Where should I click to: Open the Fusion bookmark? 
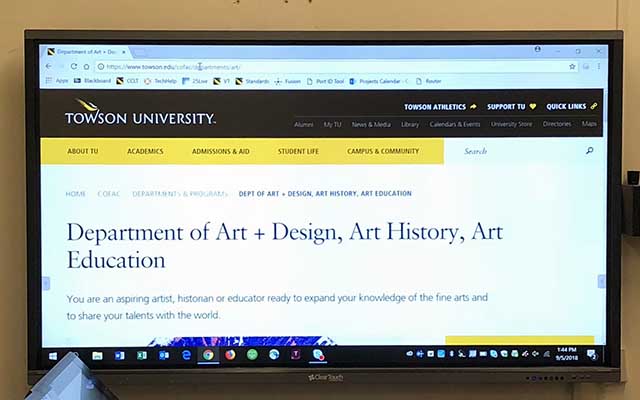tap(288, 81)
